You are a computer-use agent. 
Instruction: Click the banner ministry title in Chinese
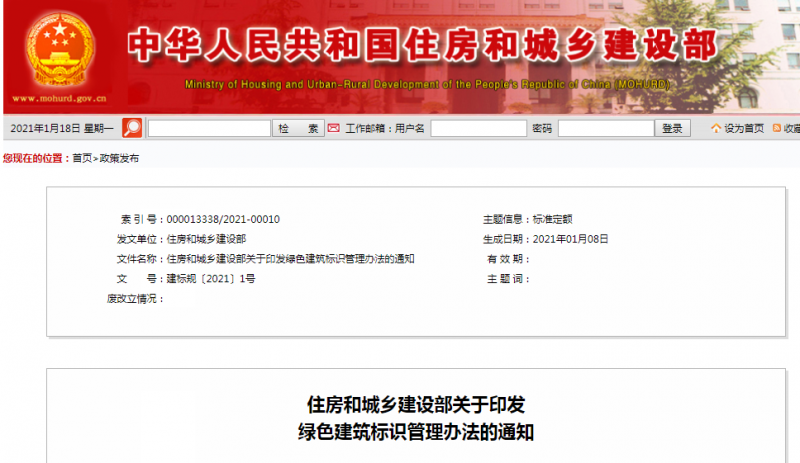422,45
